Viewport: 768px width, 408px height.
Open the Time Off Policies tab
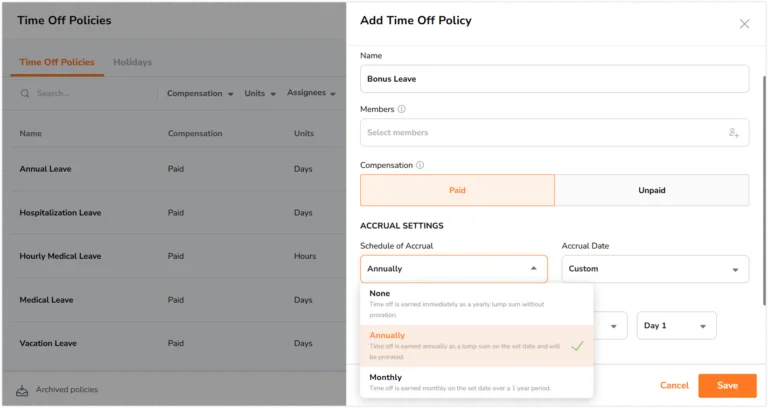(x=57, y=62)
